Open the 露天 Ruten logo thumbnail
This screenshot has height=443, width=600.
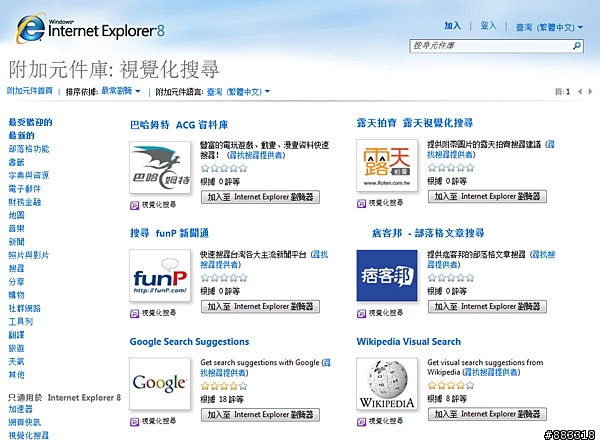pyautogui.click(x=387, y=165)
